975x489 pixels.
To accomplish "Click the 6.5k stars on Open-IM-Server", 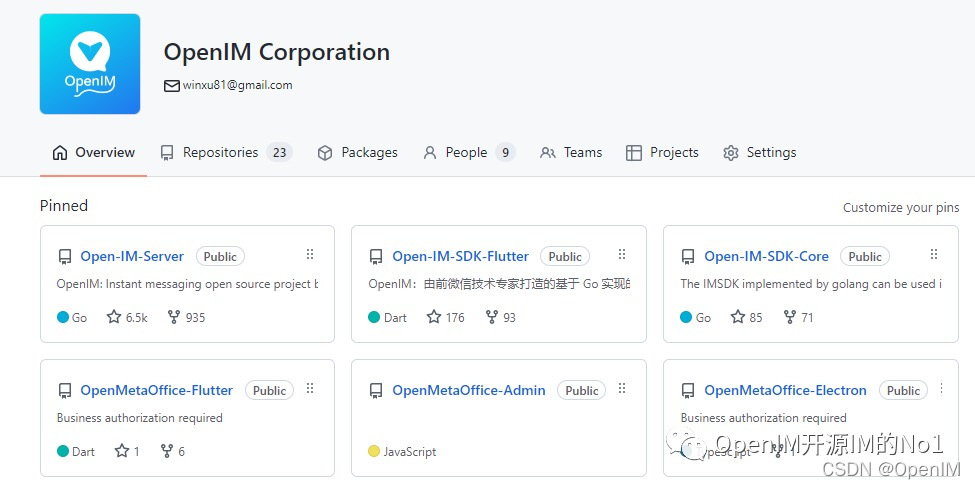I will (127, 317).
